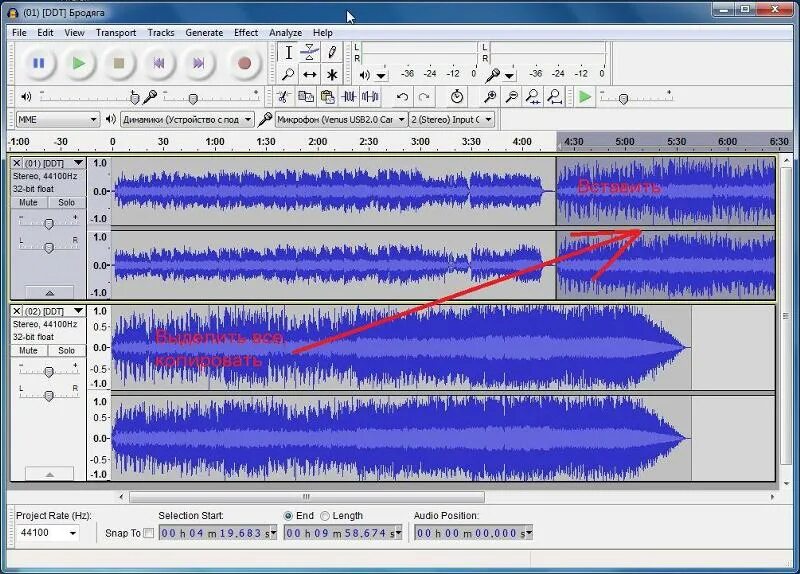Open the playback device dropdown (Динамики)

(x=187, y=119)
